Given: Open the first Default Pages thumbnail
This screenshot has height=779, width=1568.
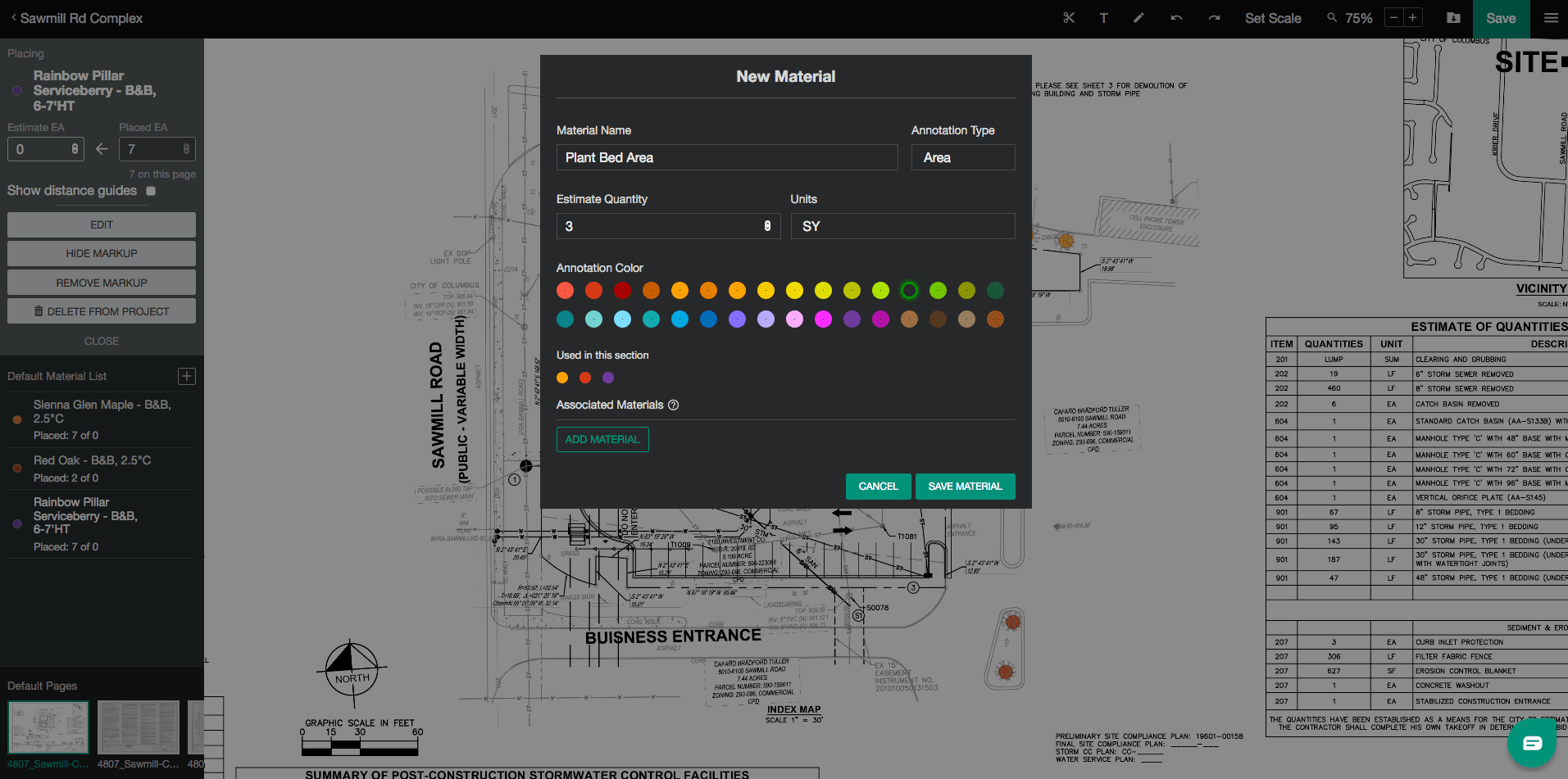Looking at the screenshot, I should coord(48,727).
